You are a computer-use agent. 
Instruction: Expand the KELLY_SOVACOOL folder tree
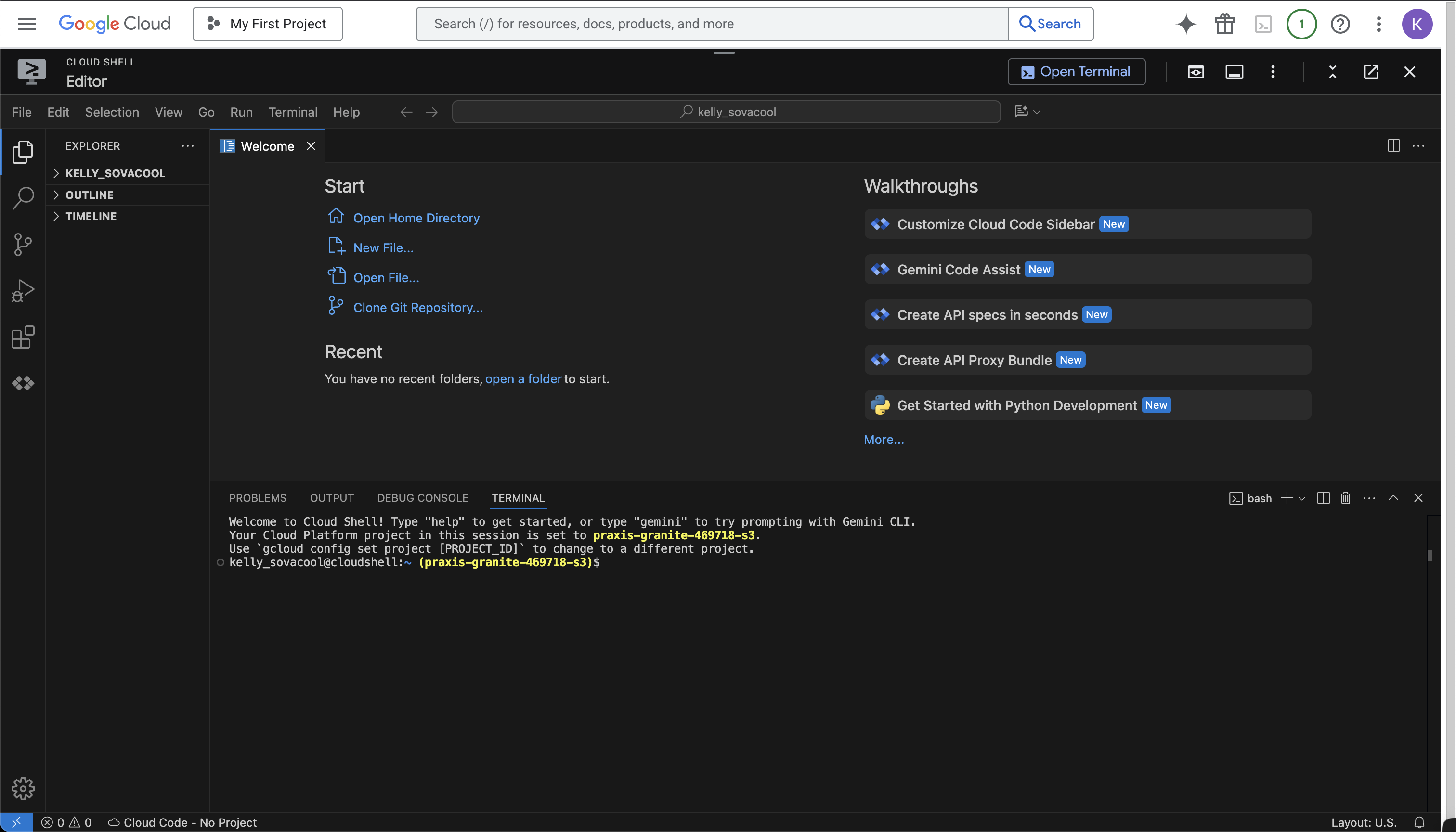[x=114, y=173]
